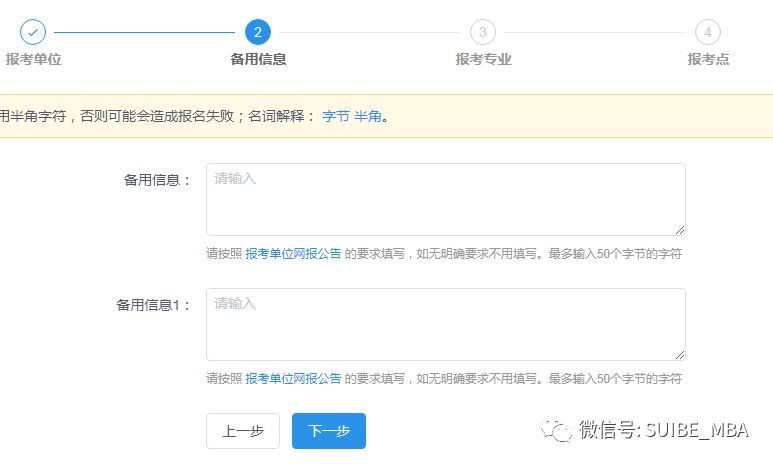Click the step 3 circle icon

tap(483, 32)
